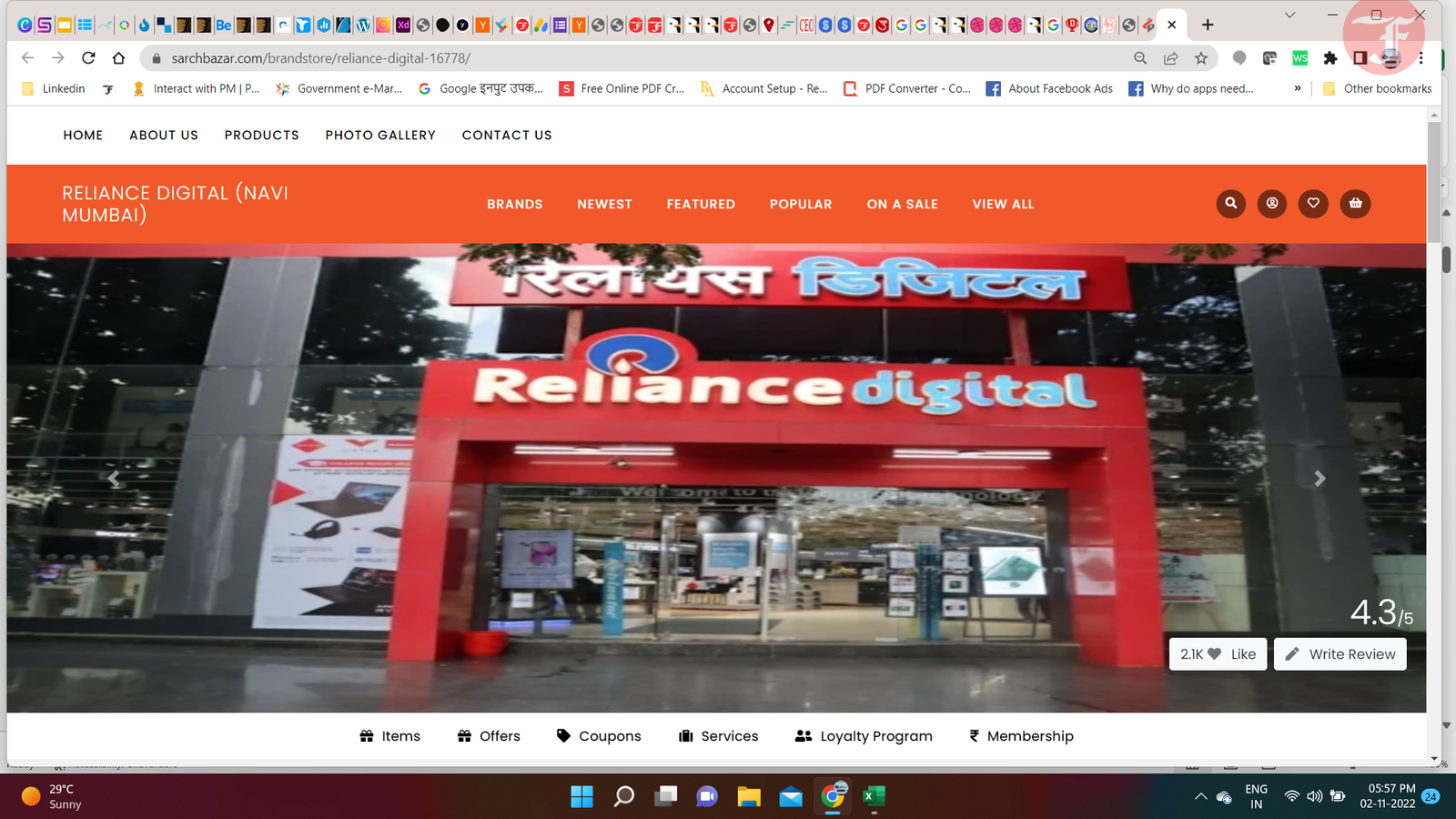This screenshot has width=1456, height=819.
Task: Select POPULAR in orange navigation
Action: coord(801,204)
